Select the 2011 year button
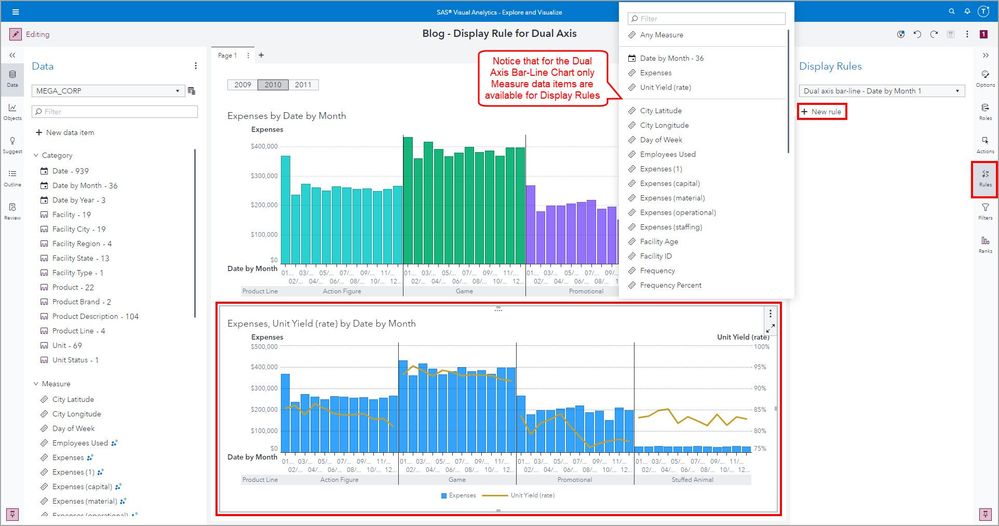This screenshot has width=999, height=526. point(303,85)
